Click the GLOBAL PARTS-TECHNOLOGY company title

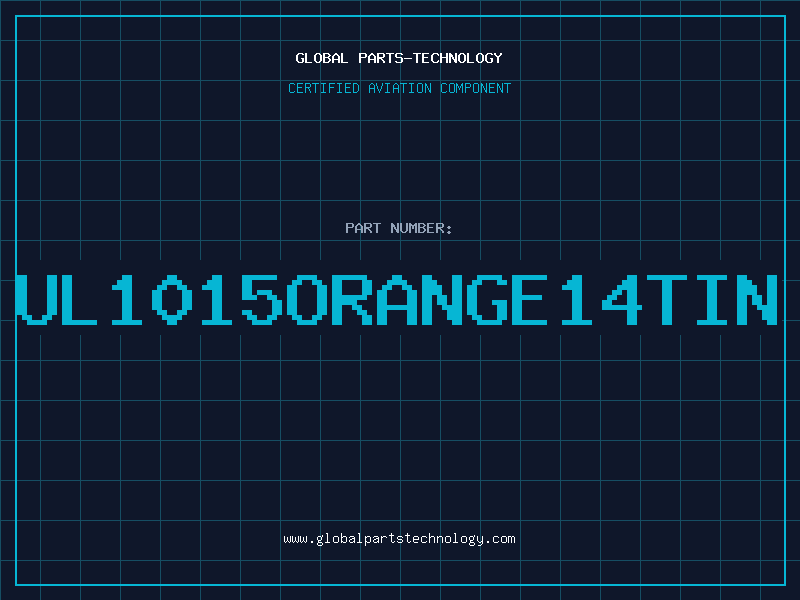tap(399, 58)
